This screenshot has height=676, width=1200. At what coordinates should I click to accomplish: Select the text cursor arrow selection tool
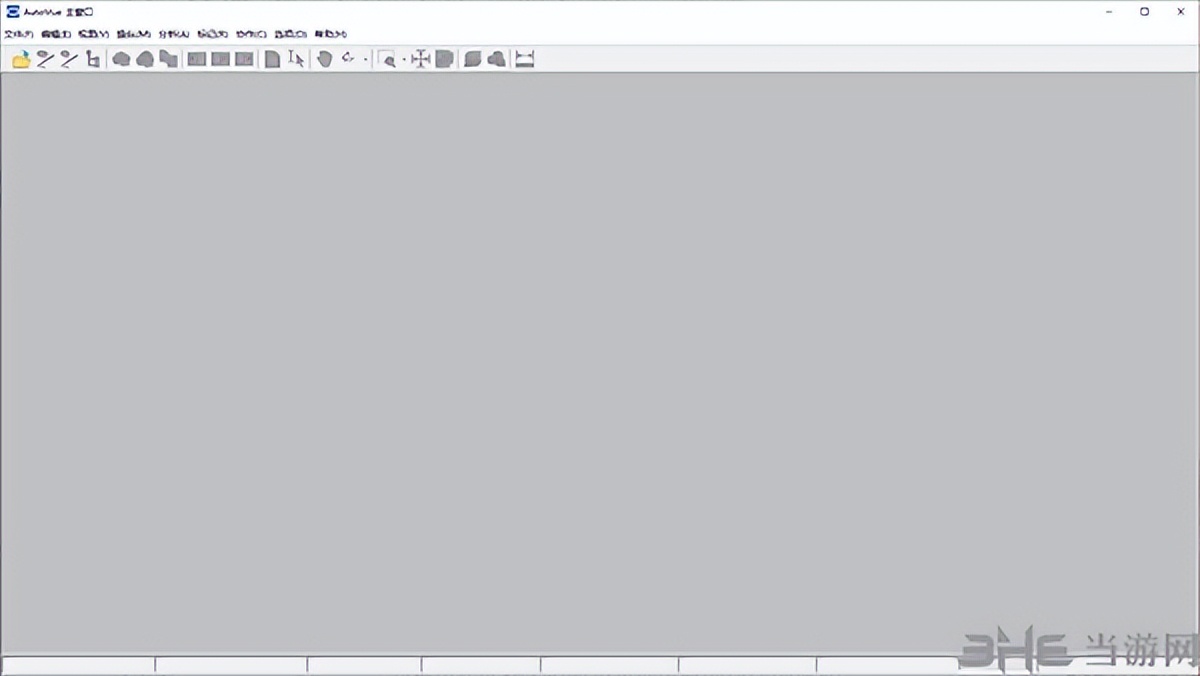coord(296,59)
